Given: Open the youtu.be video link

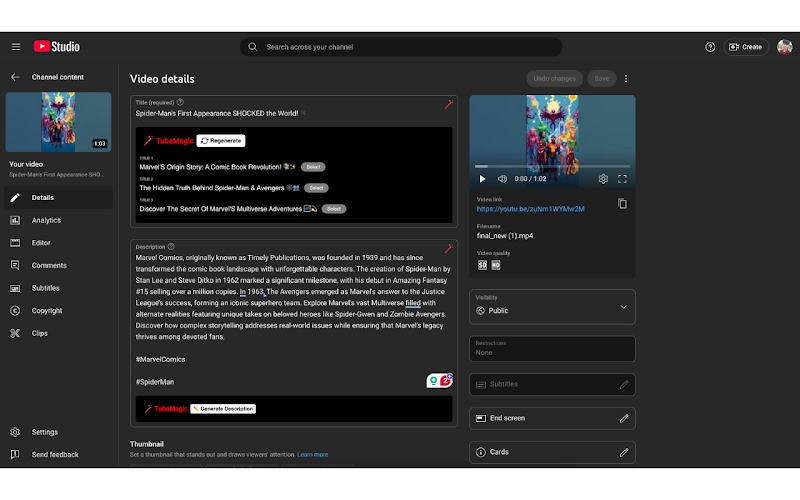Looking at the screenshot, I should tap(531, 209).
